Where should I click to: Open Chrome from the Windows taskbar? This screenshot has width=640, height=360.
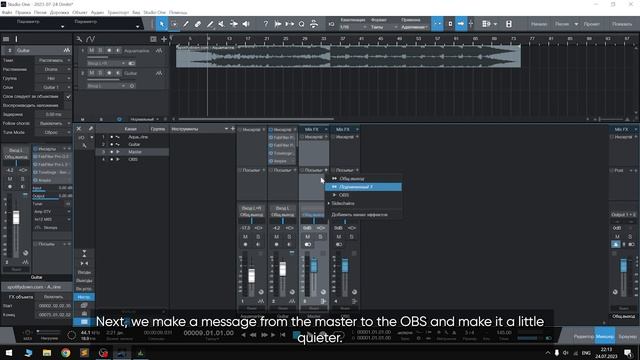click(x=66, y=353)
